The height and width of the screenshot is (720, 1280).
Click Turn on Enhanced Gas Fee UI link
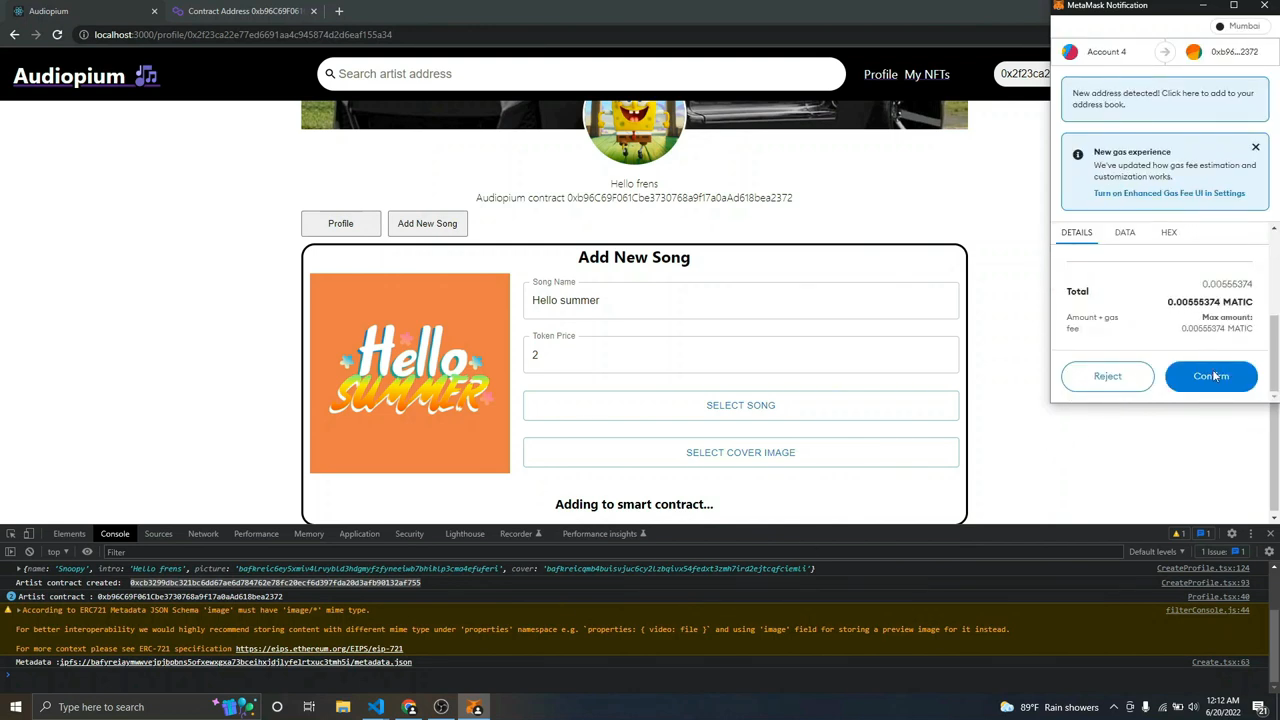coord(1169,193)
